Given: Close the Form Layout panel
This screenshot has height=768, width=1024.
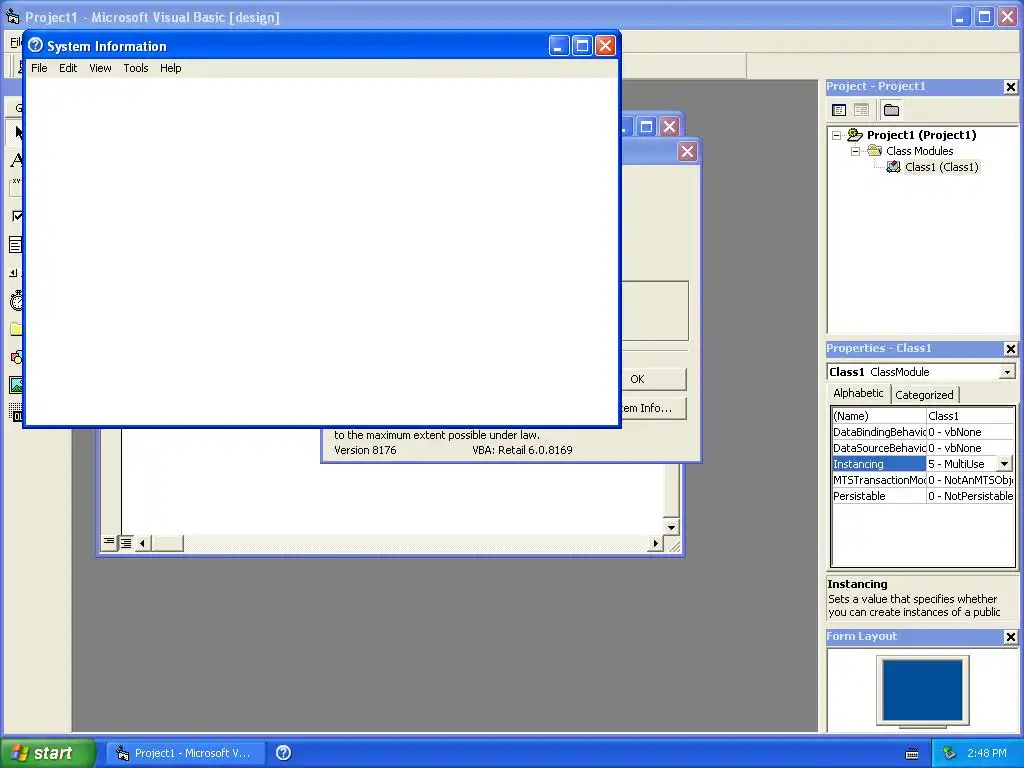Looking at the screenshot, I should tap(1010, 637).
